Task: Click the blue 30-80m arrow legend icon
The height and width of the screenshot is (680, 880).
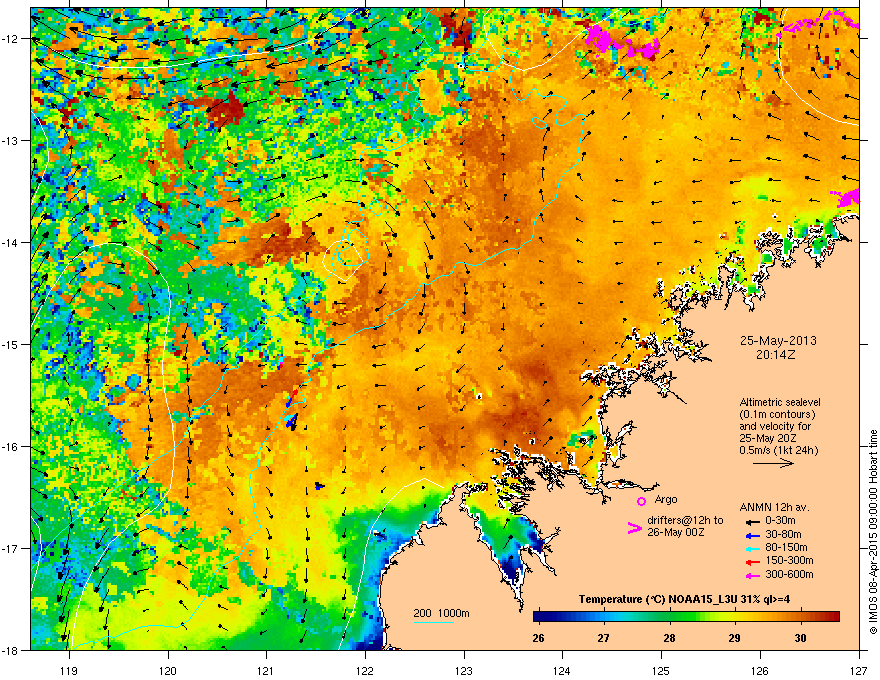Action: [x=751, y=535]
